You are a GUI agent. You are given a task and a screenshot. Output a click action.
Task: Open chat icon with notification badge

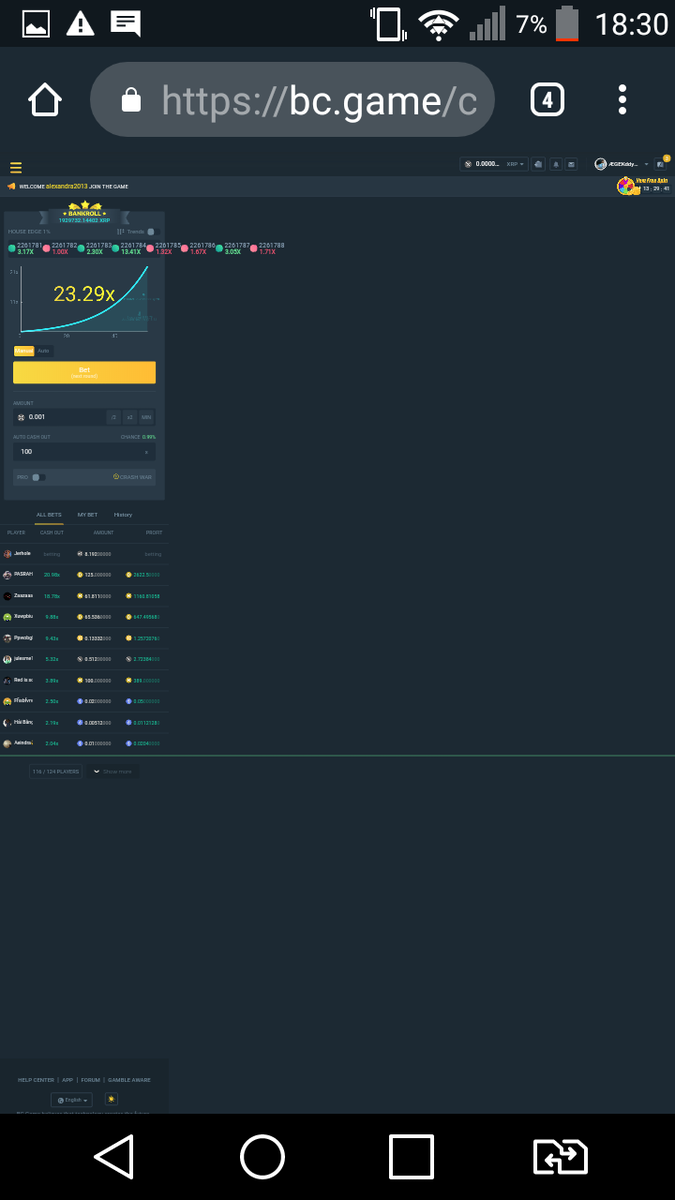tap(661, 164)
